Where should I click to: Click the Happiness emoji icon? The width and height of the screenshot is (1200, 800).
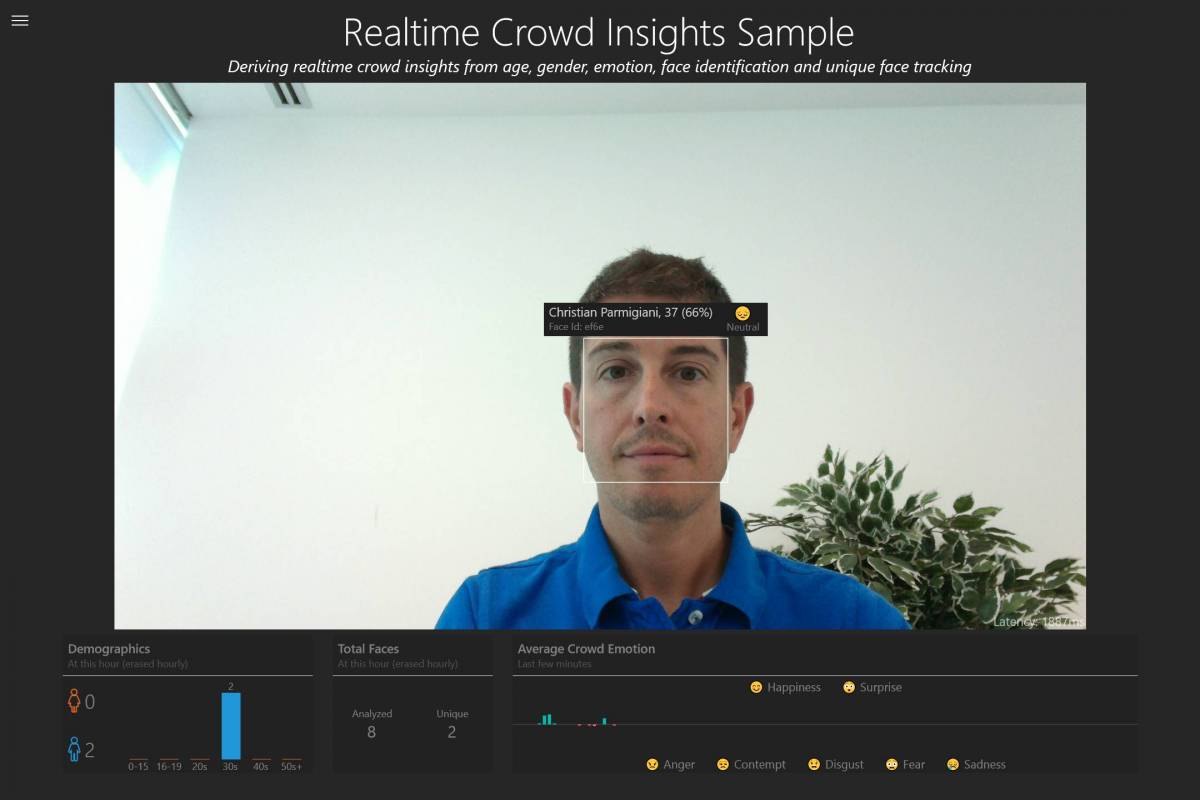click(756, 688)
